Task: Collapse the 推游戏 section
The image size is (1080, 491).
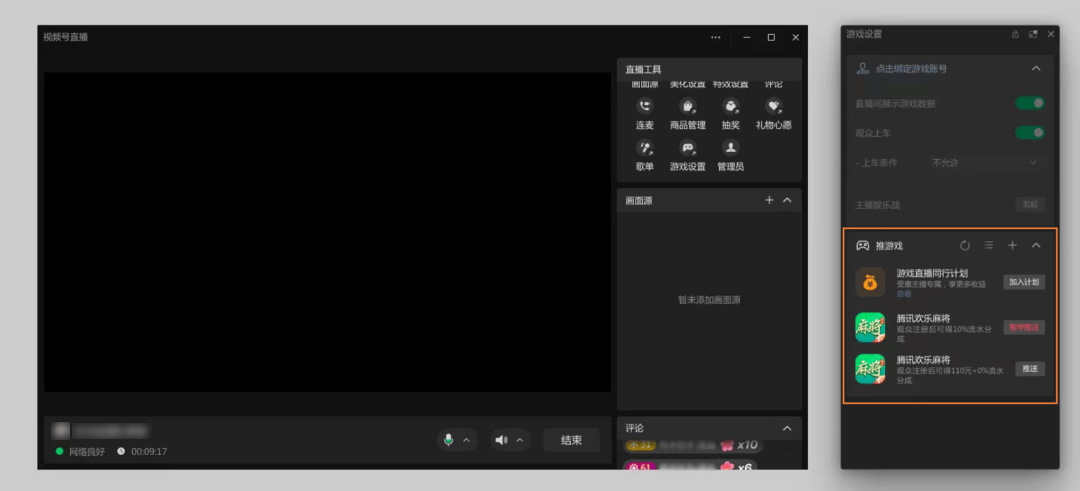Action: tap(1036, 246)
